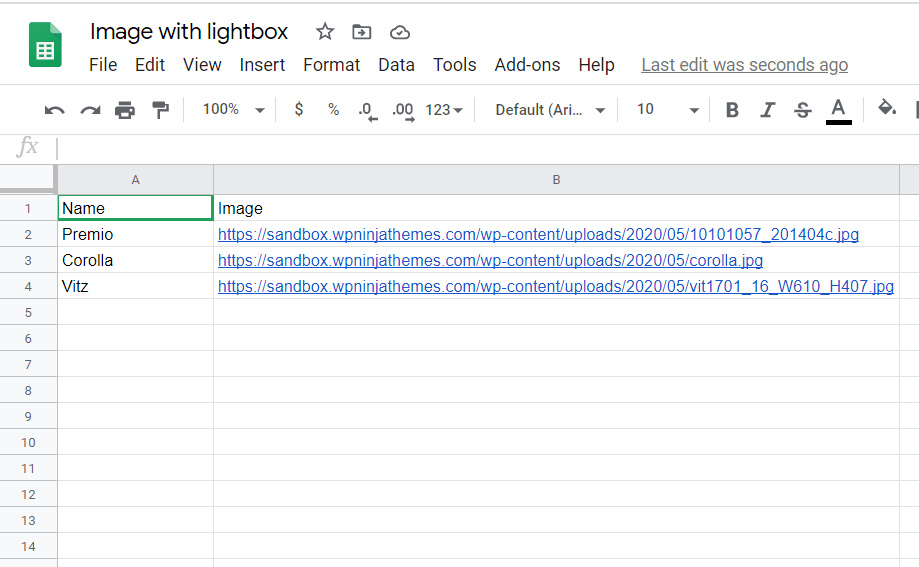Open the text color picker

point(838,110)
